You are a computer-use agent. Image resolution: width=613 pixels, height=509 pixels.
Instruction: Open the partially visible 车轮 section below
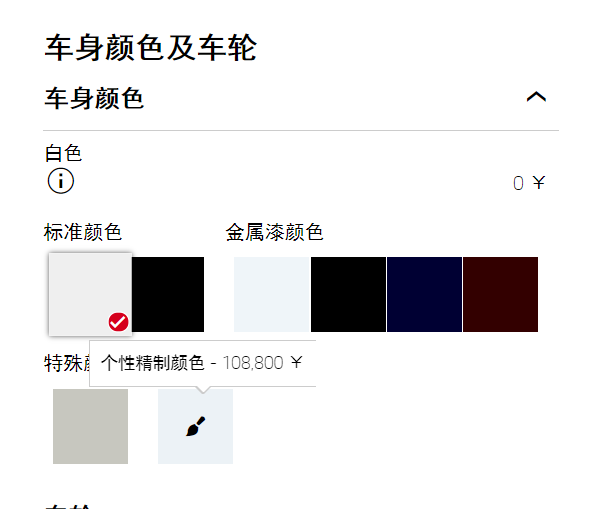tap(67, 507)
